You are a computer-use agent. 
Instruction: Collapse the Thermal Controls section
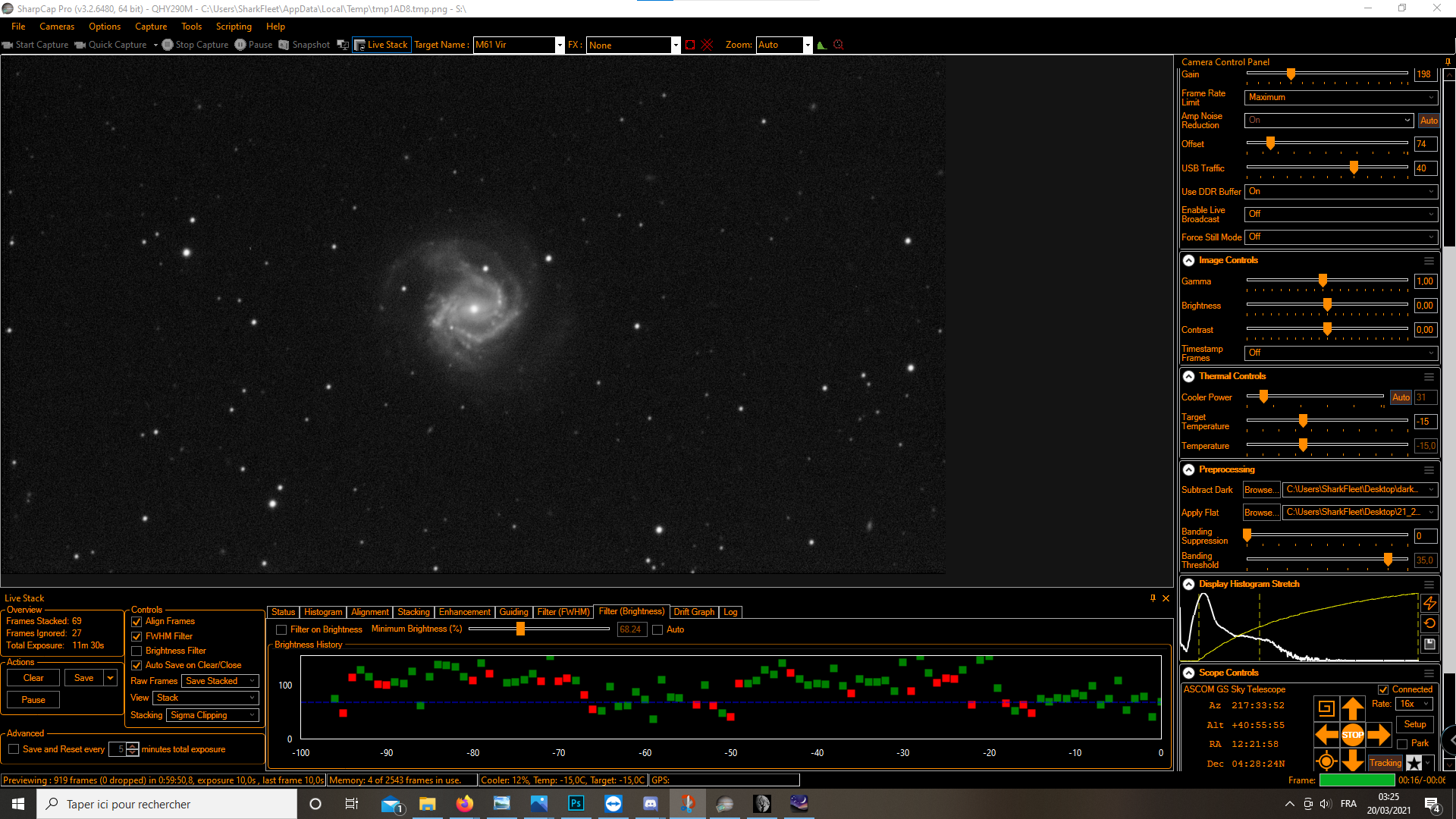(x=1188, y=376)
